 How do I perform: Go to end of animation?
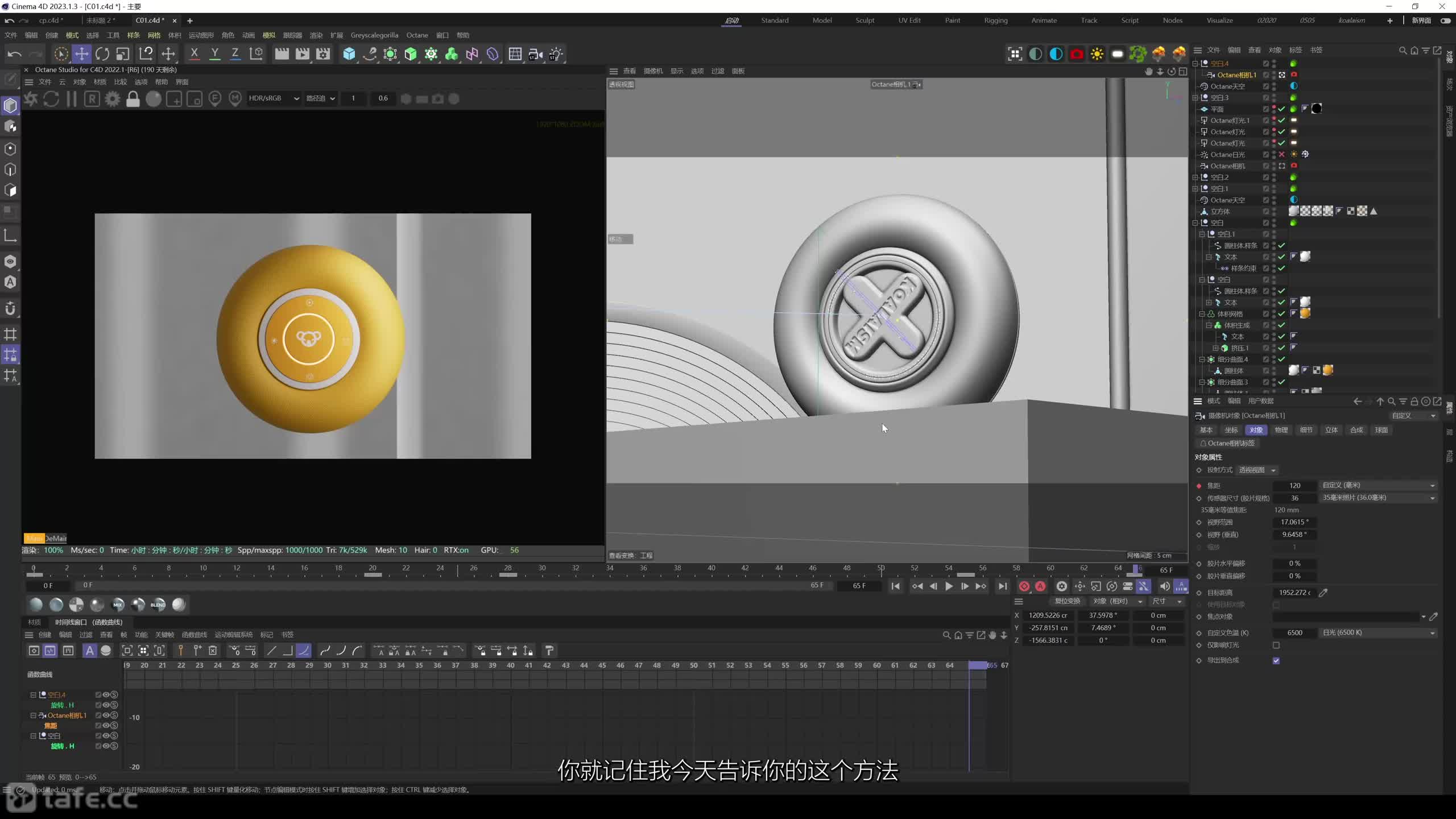(x=1003, y=586)
